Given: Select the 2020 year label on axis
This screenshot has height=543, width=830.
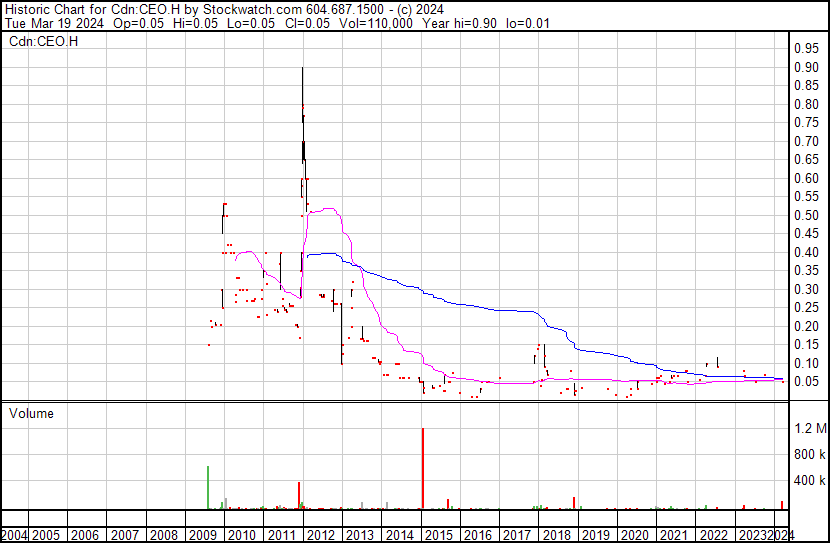Looking at the screenshot, I should pos(635,535).
